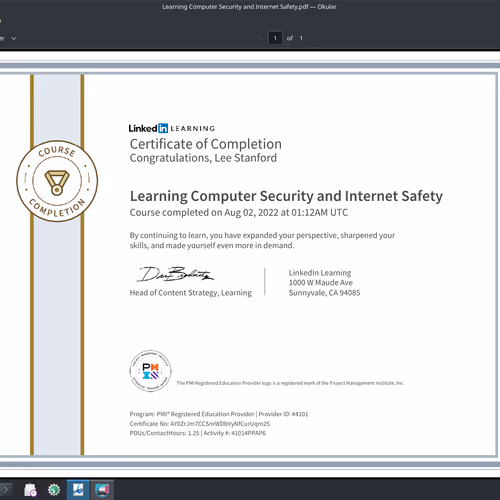Open the screen recorder app in taskbar
The height and width of the screenshot is (500, 500).
[x=102, y=490]
